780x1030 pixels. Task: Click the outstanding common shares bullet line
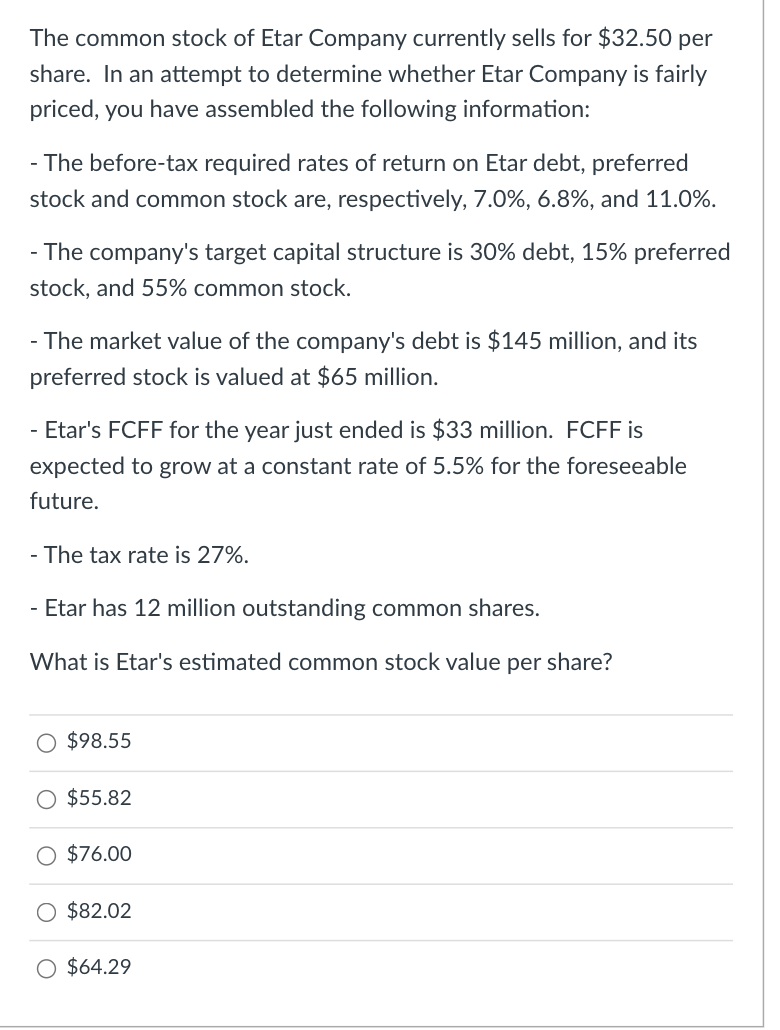(286, 608)
